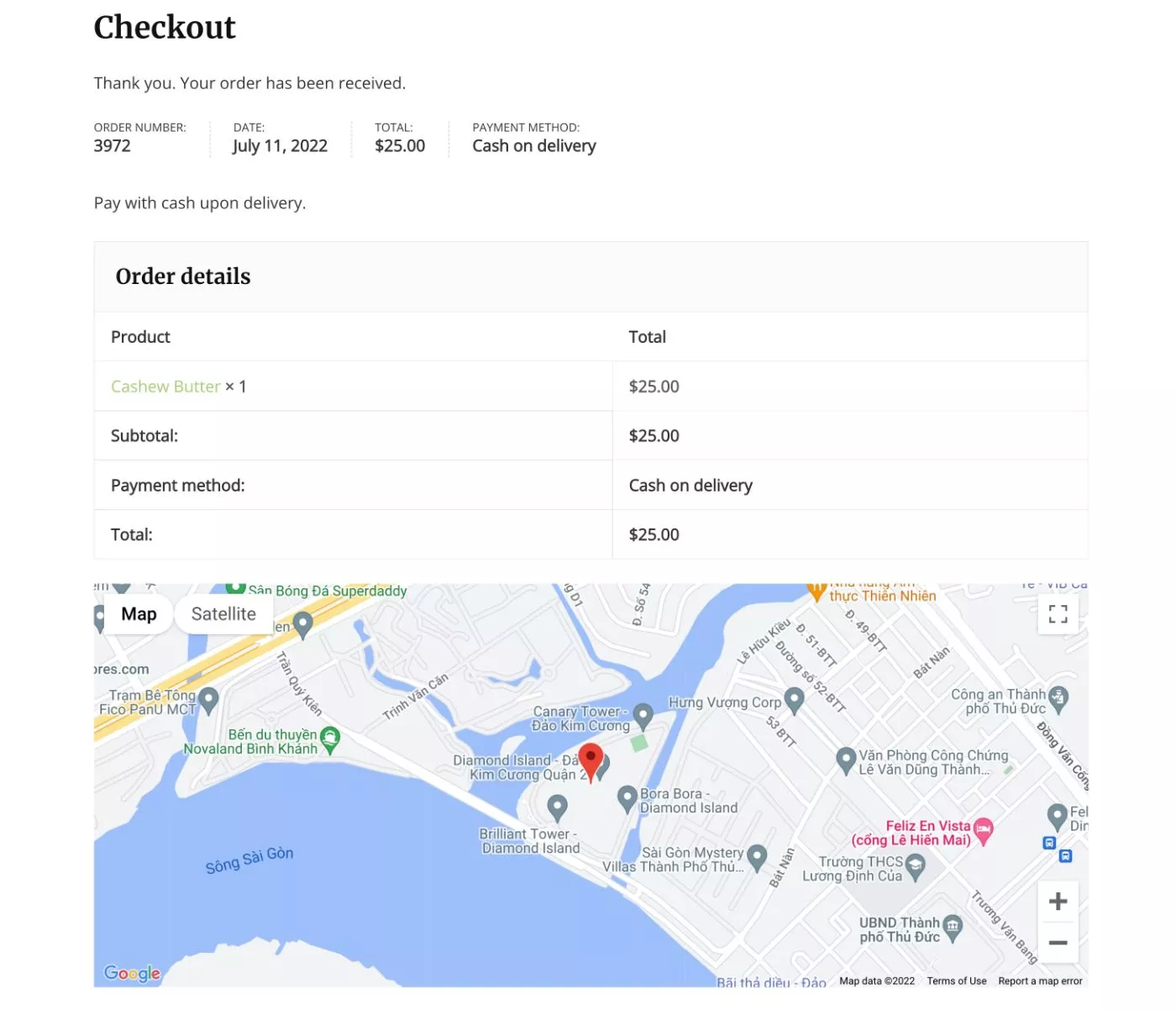The width and height of the screenshot is (1176, 1010).
Task: Select the Văn Phòng Công Chứng pin
Action: [846, 760]
